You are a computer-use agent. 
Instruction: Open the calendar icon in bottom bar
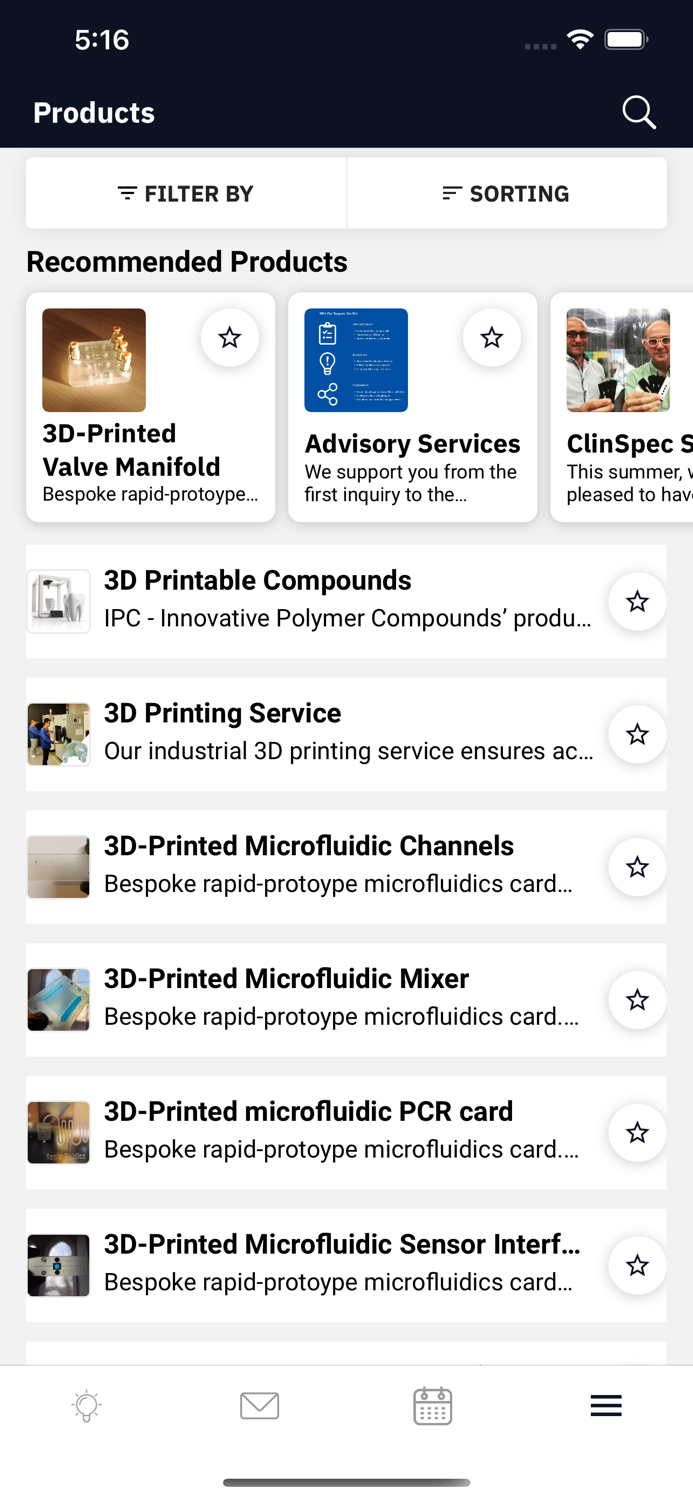pyautogui.click(x=433, y=1405)
